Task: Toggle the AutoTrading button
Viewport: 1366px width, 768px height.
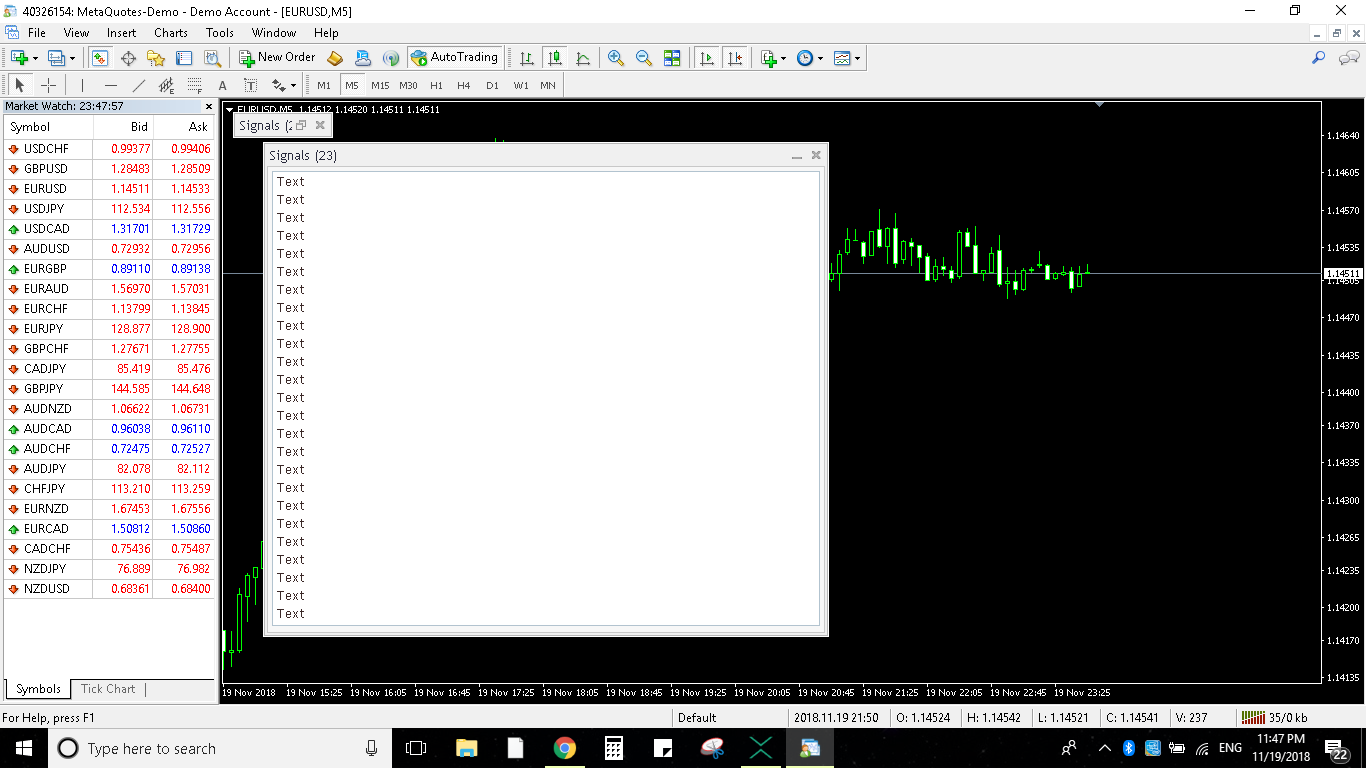Action: (455, 58)
